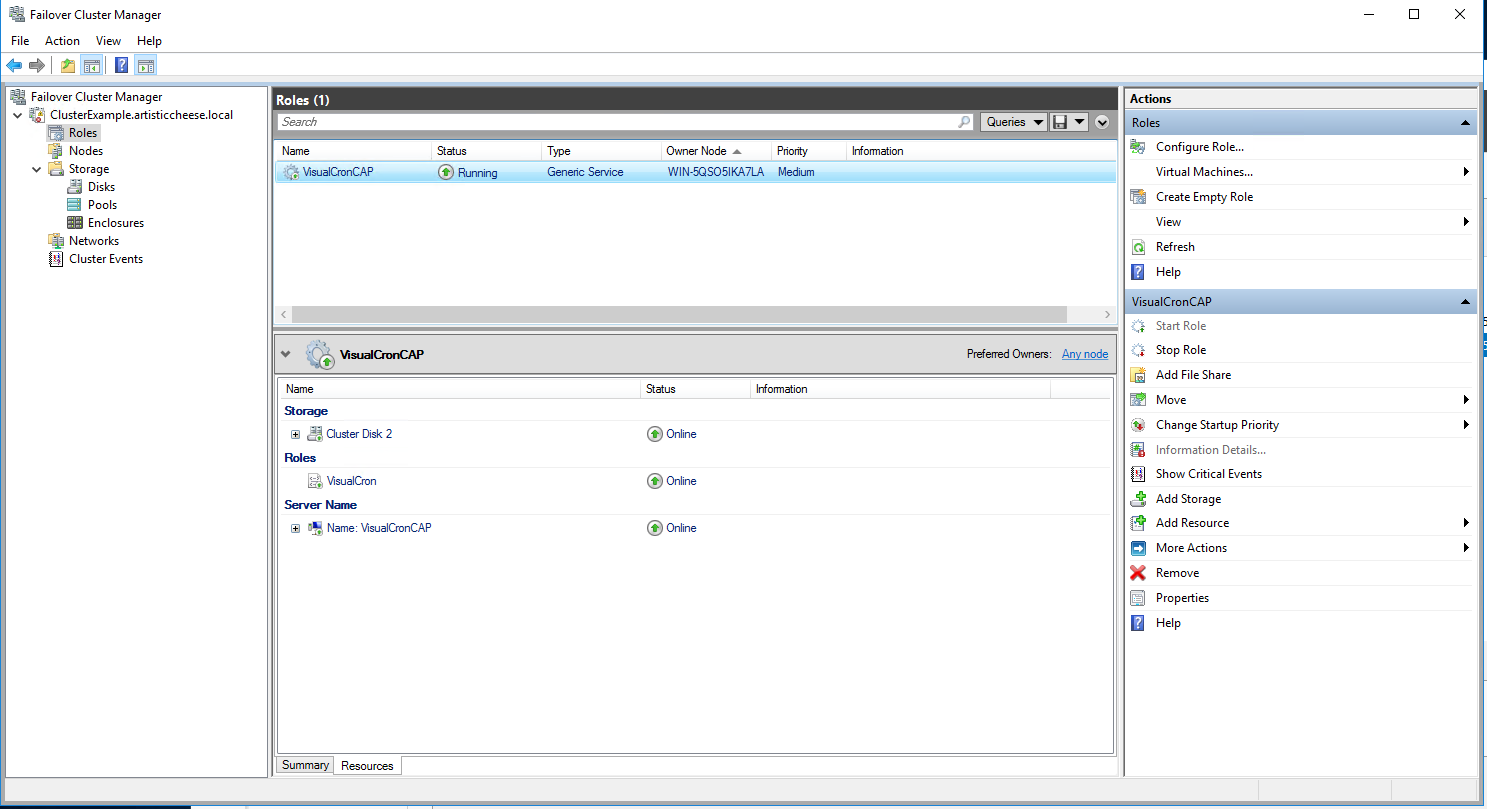Screen dimensions: 1487x809
Task: Click the Any node preferred owners link
Action: [x=1085, y=354]
